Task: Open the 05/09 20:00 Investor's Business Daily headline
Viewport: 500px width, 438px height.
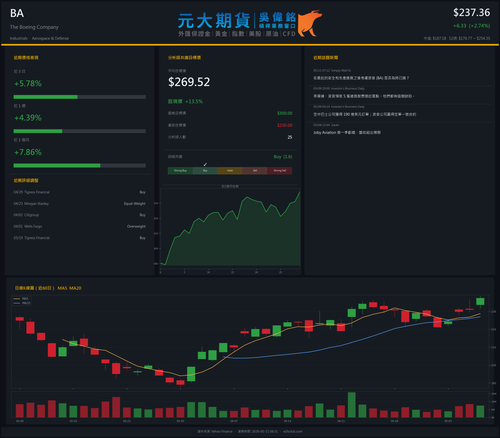Action: (364, 96)
